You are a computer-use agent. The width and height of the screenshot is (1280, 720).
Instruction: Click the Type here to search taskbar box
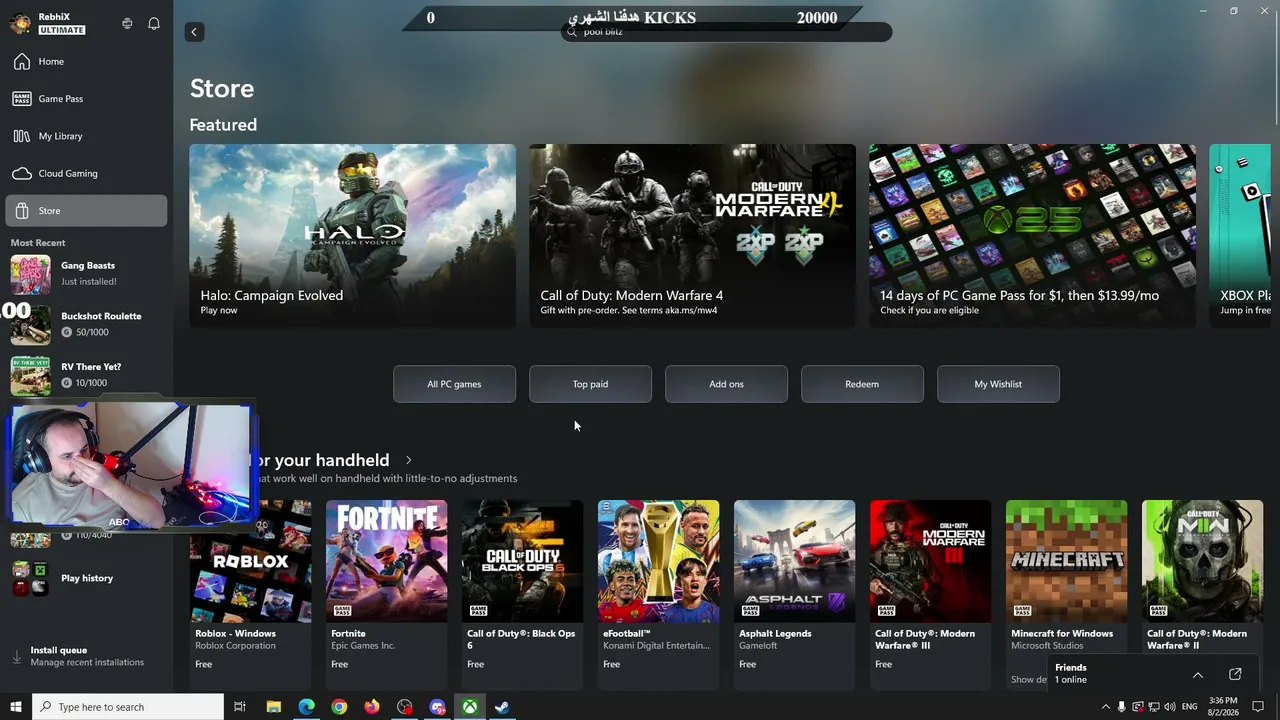tap(128, 707)
